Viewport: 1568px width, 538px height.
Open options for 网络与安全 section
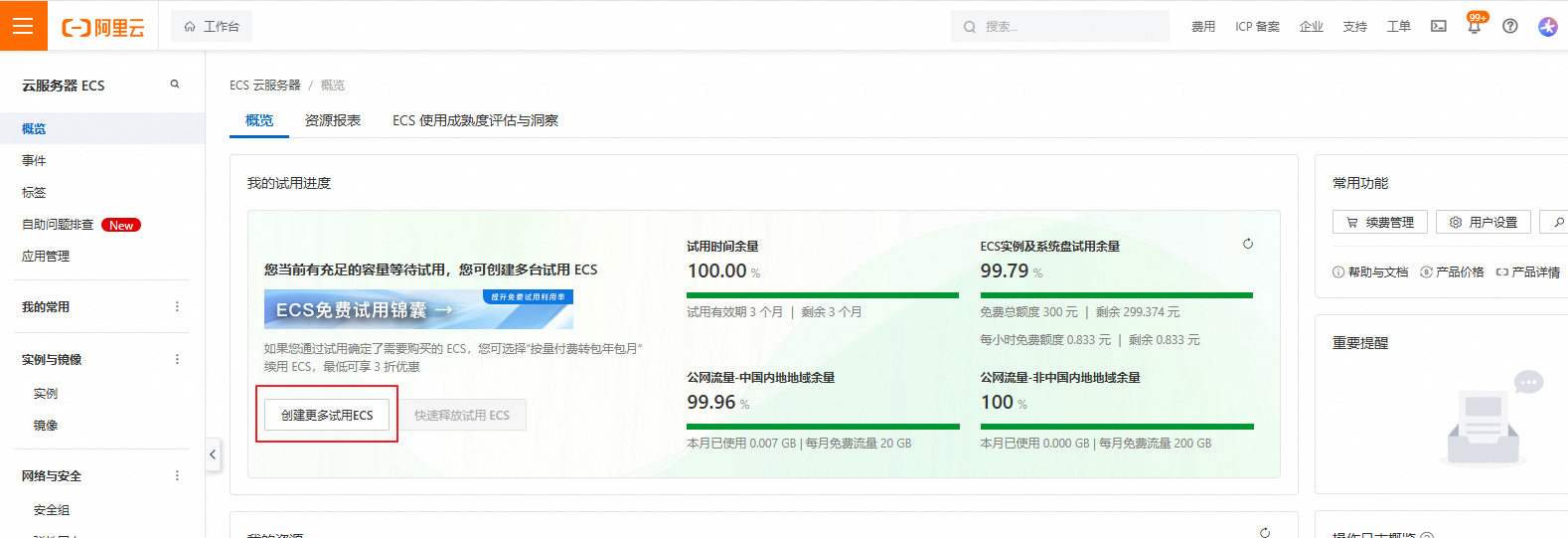177,475
